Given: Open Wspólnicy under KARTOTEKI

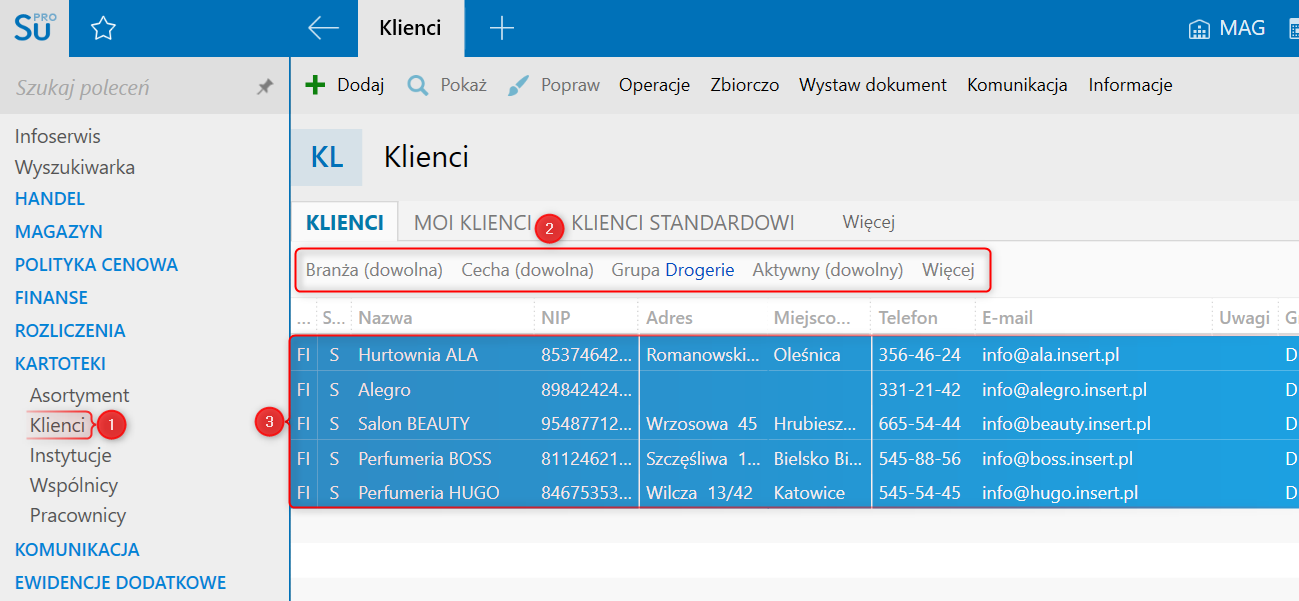Looking at the screenshot, I should pyautogui.click(x=74, y=485).
